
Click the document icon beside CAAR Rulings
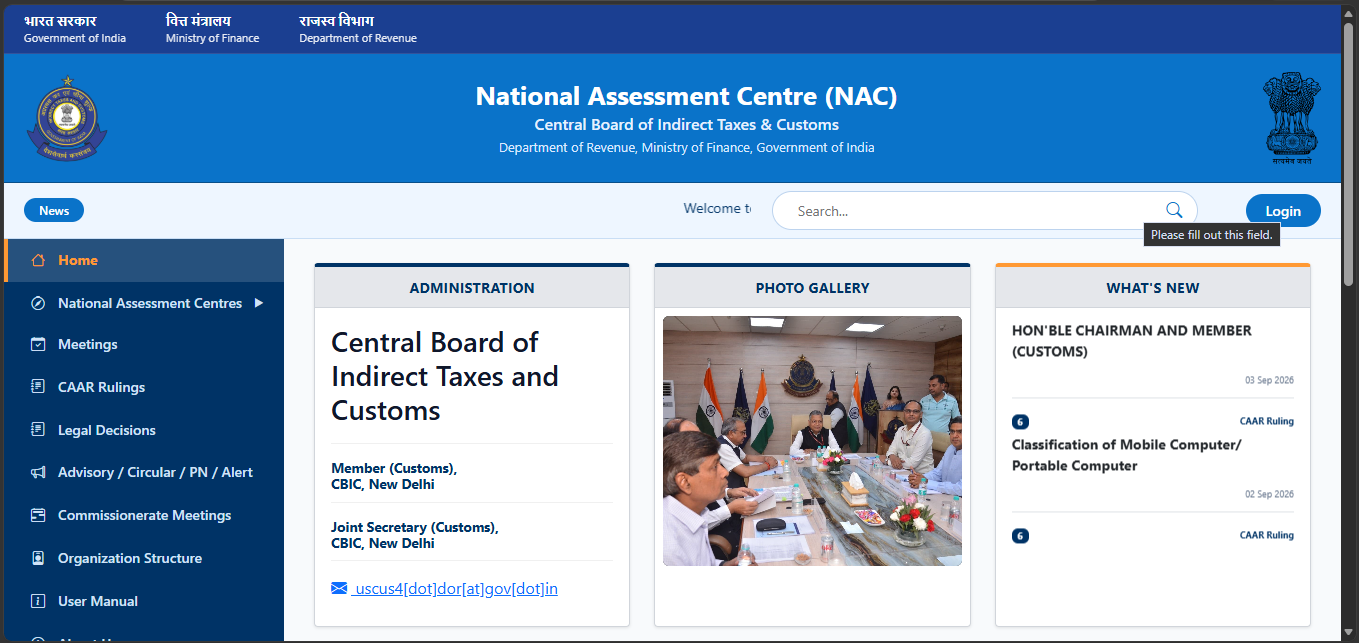[x=38, y=387]
